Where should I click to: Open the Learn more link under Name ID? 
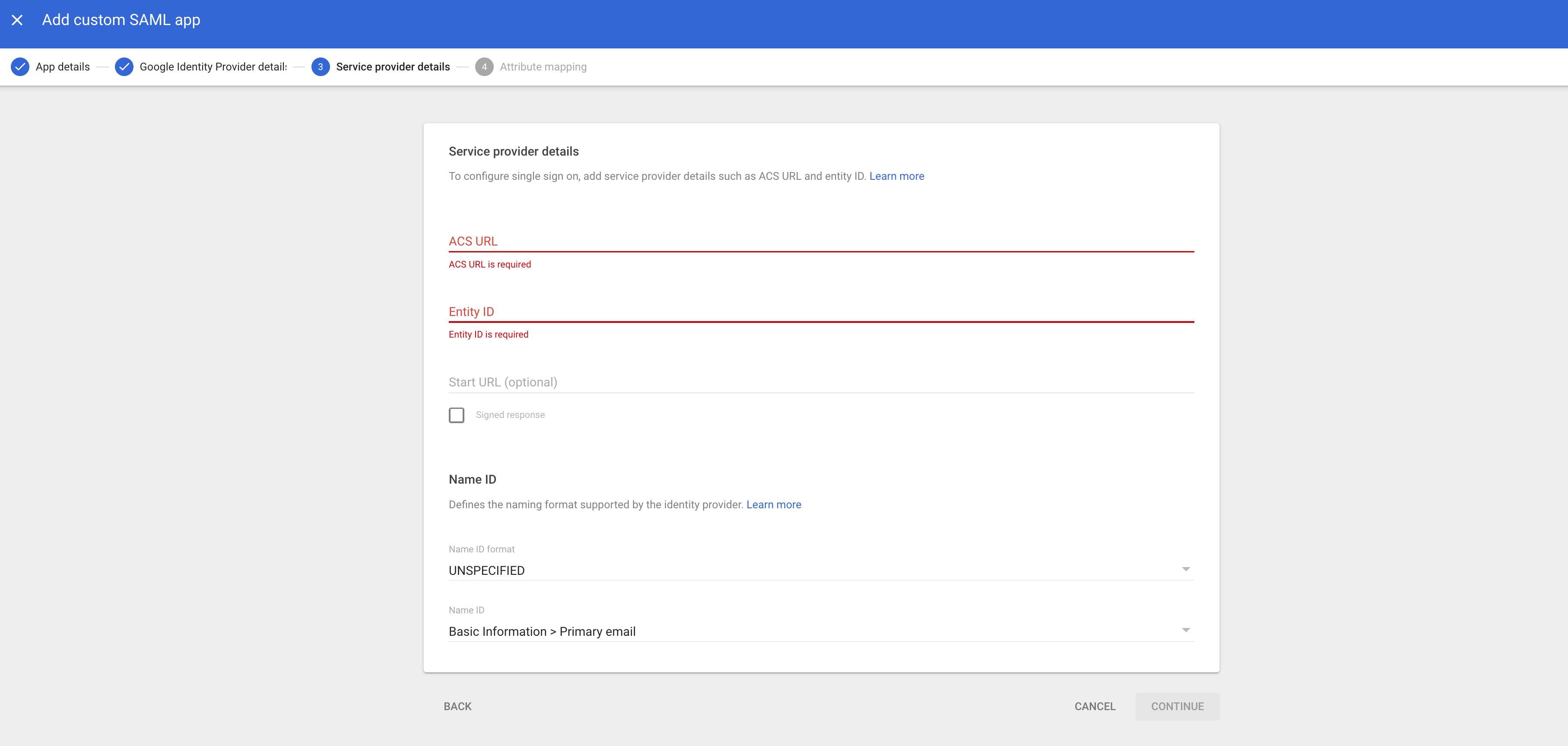click(x=773, y=504)
